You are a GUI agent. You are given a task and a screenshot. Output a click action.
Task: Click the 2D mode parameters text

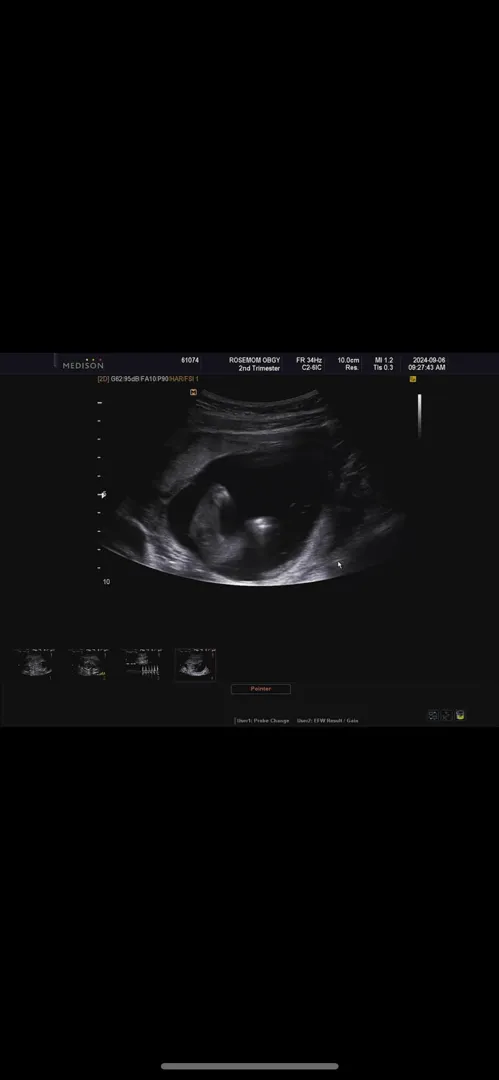pyautogui.click(x=148, y=379)
